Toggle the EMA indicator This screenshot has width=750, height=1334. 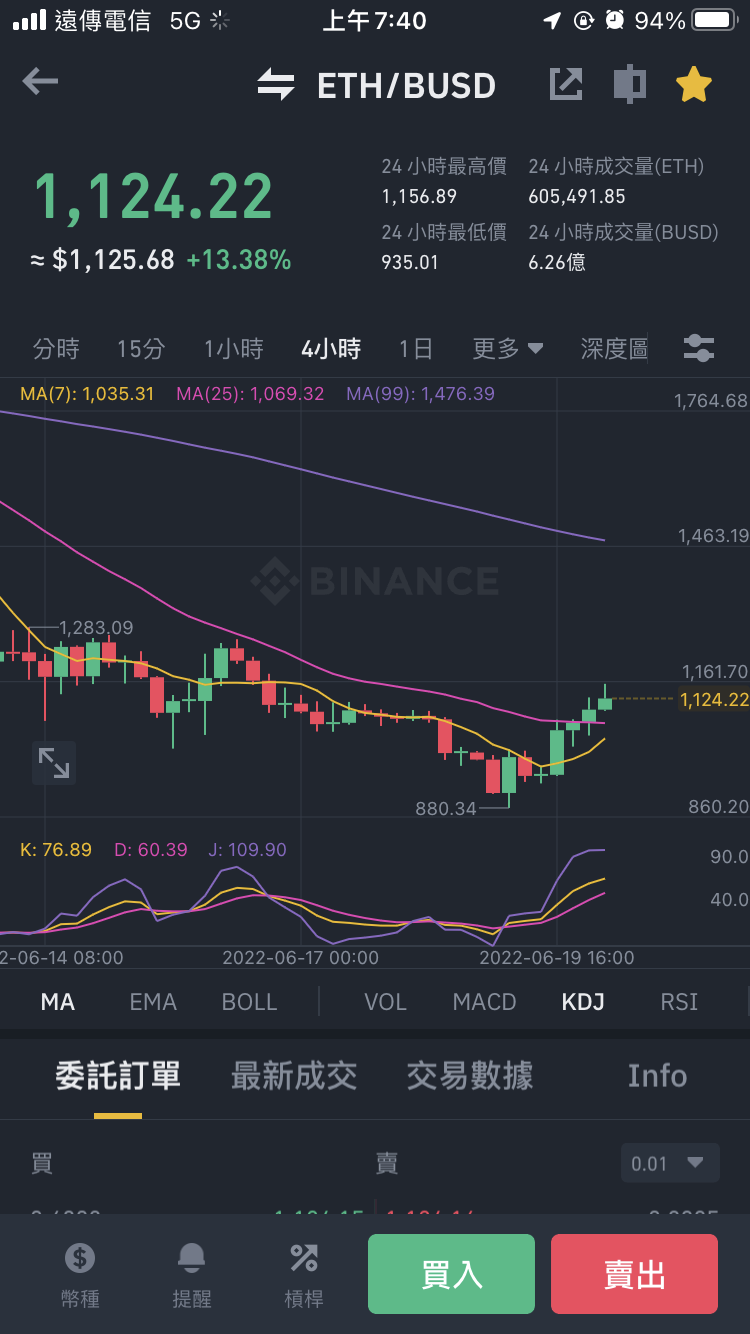pyautogui.click(x=153, y=1002)
